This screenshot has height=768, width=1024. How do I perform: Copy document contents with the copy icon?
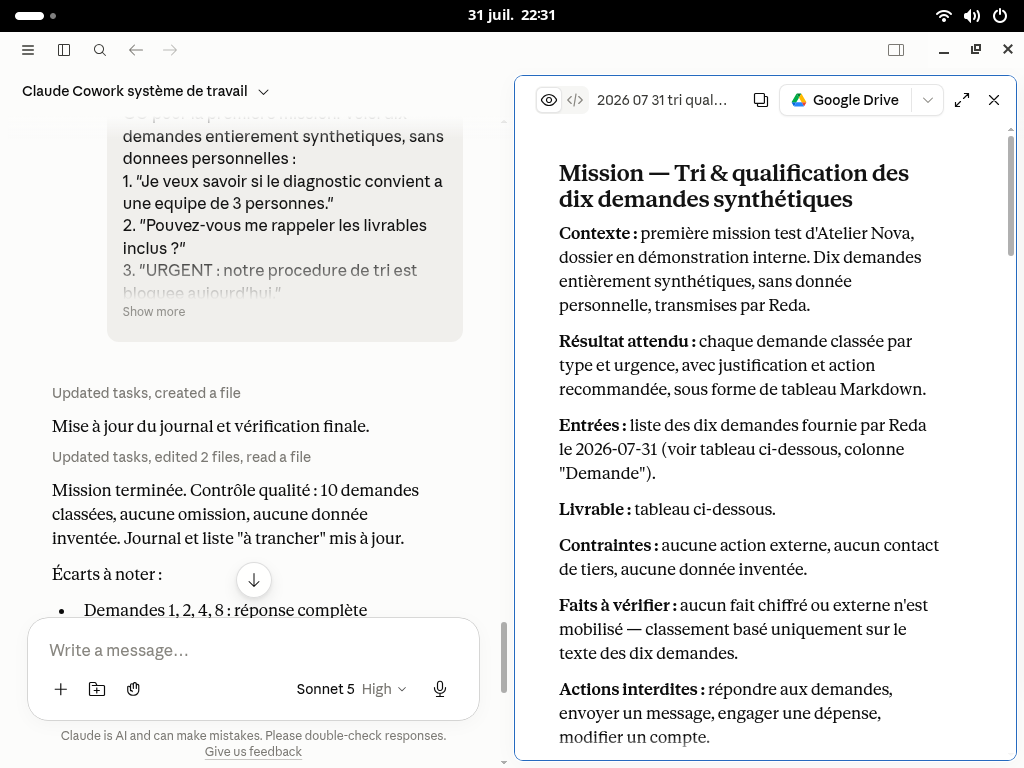(x=761, y=100)
